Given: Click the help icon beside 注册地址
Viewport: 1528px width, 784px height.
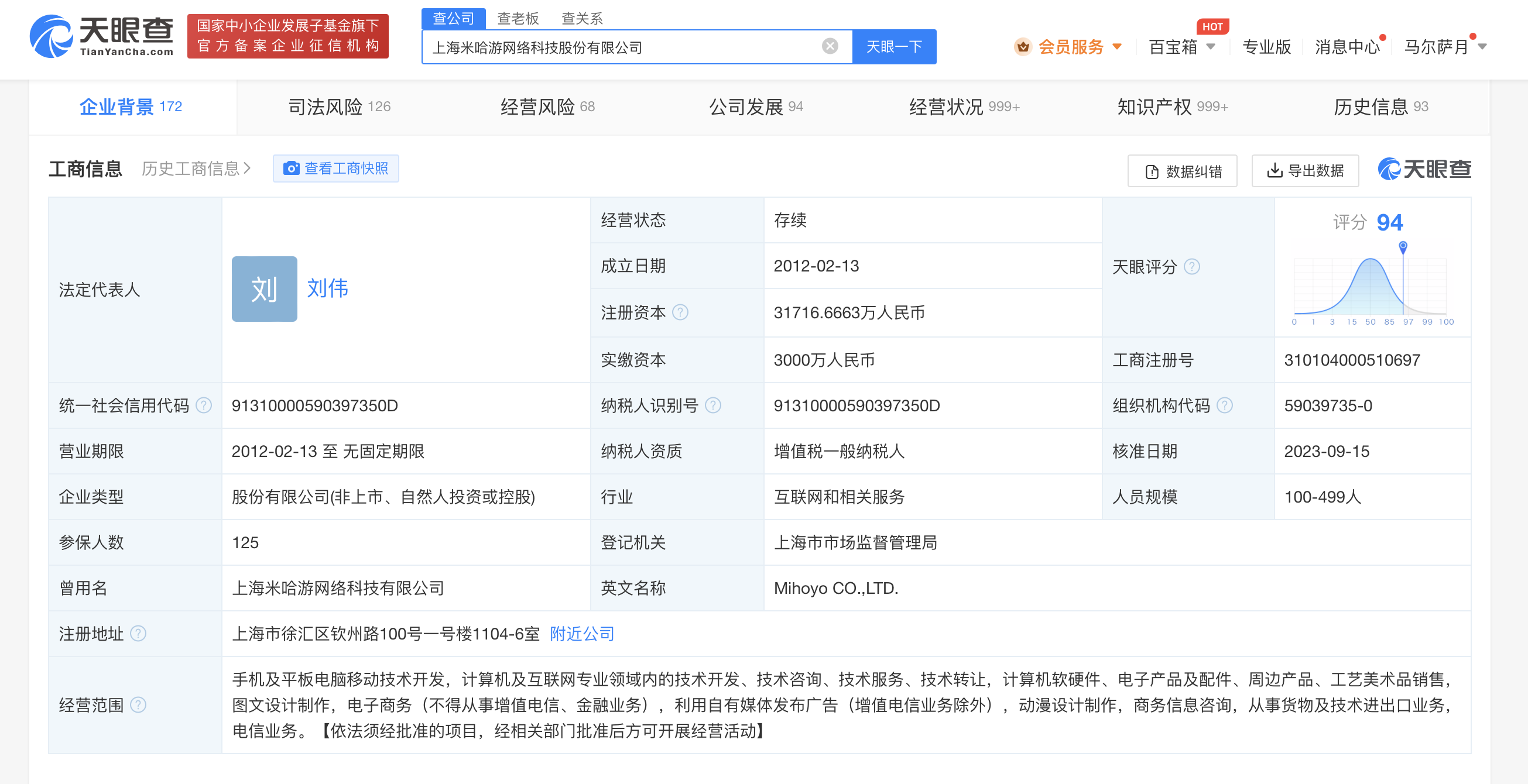Looking at the screenshot, I should point(138,634).
